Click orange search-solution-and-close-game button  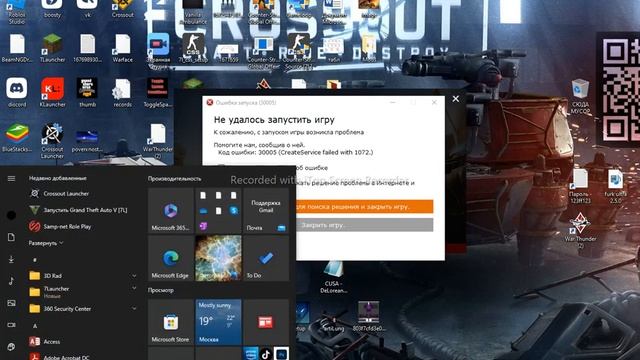[364, 207]
